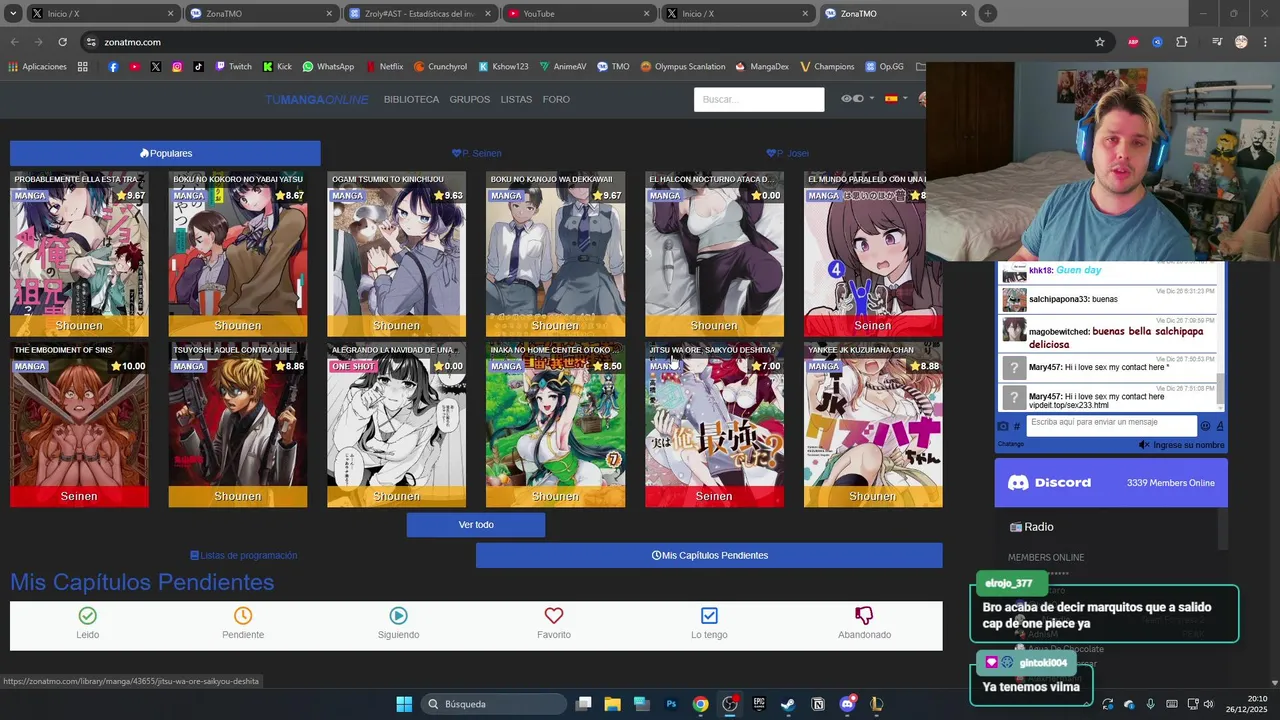1280x720 pixels.
Task: Open Discord from the taskbar
Action: pyautogui.click(x=847, y=704)
